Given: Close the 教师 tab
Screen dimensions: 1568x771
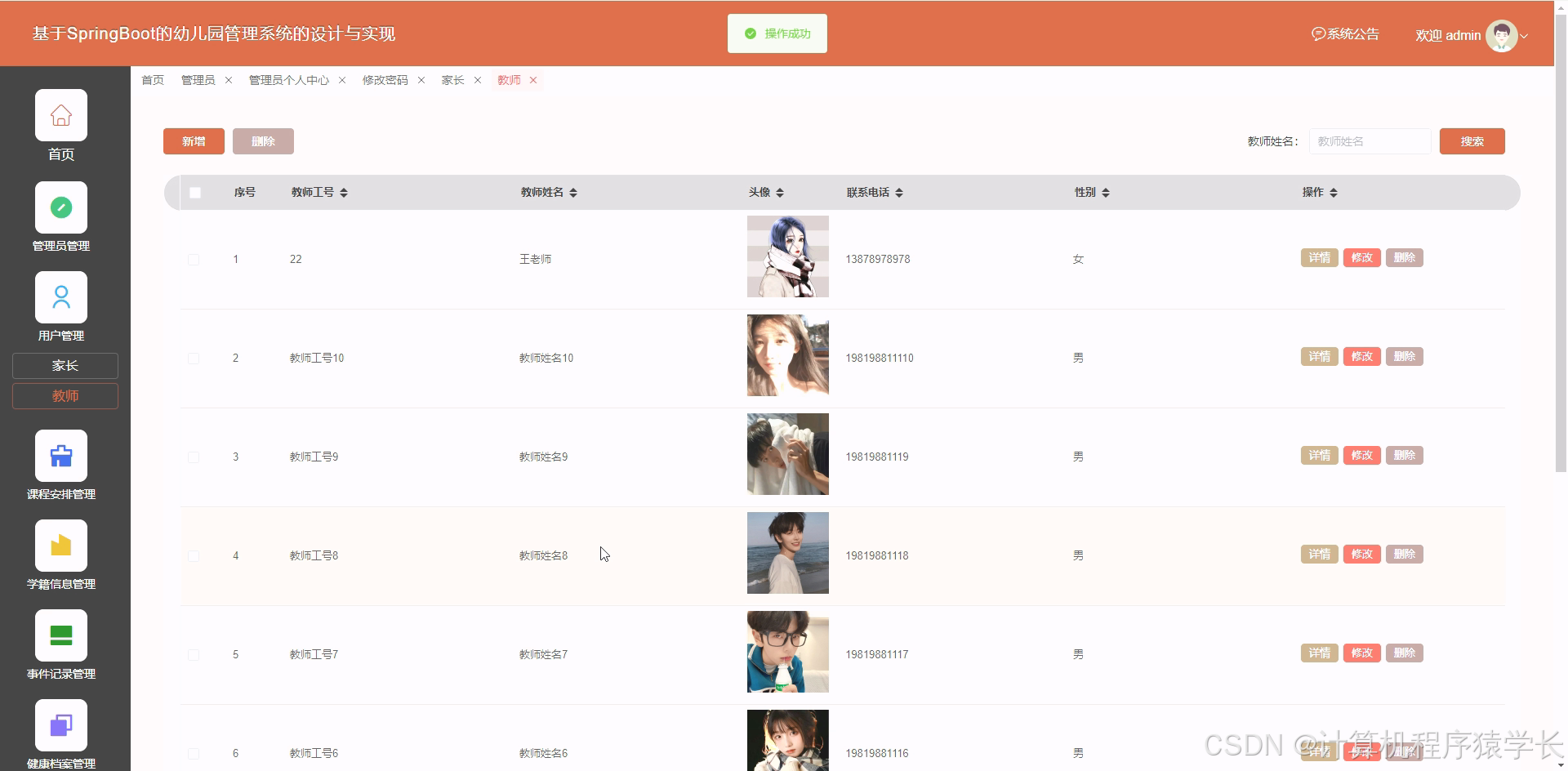Looking at the screenshot, I should pos(533,80).
